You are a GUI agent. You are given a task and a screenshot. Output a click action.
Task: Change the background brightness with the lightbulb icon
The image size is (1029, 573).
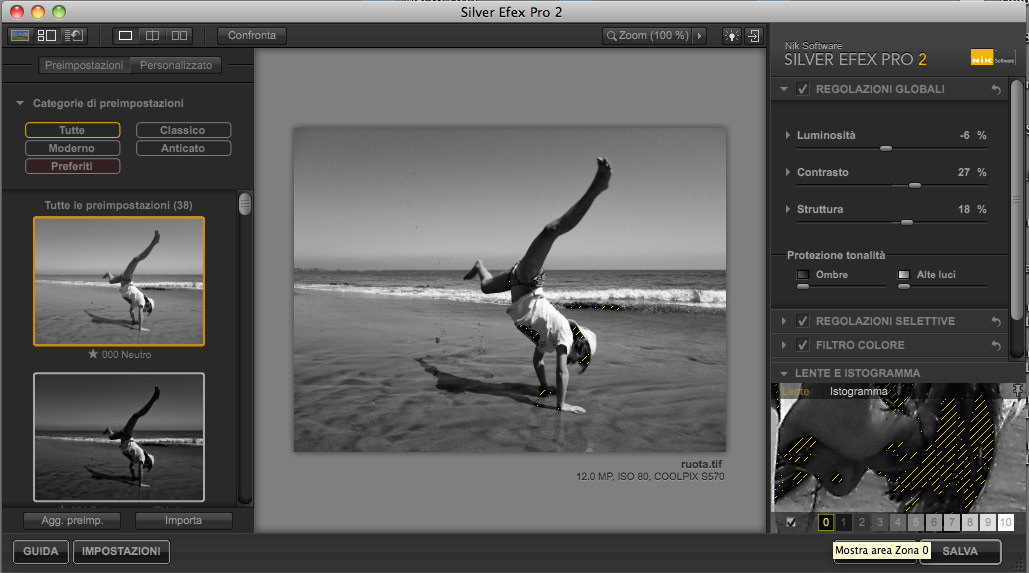point(732,36)
